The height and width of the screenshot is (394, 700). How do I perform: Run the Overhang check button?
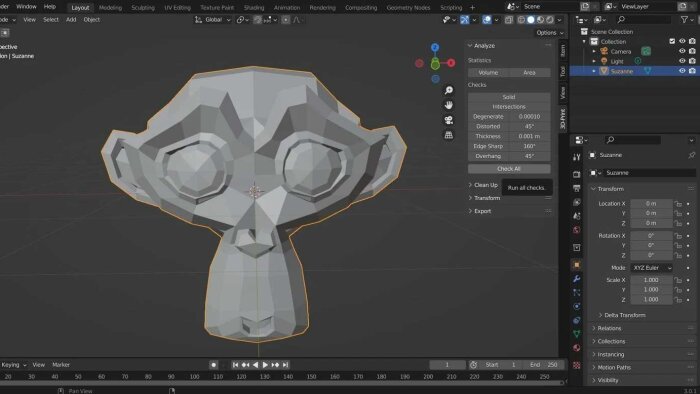click(x=488, y=156)
